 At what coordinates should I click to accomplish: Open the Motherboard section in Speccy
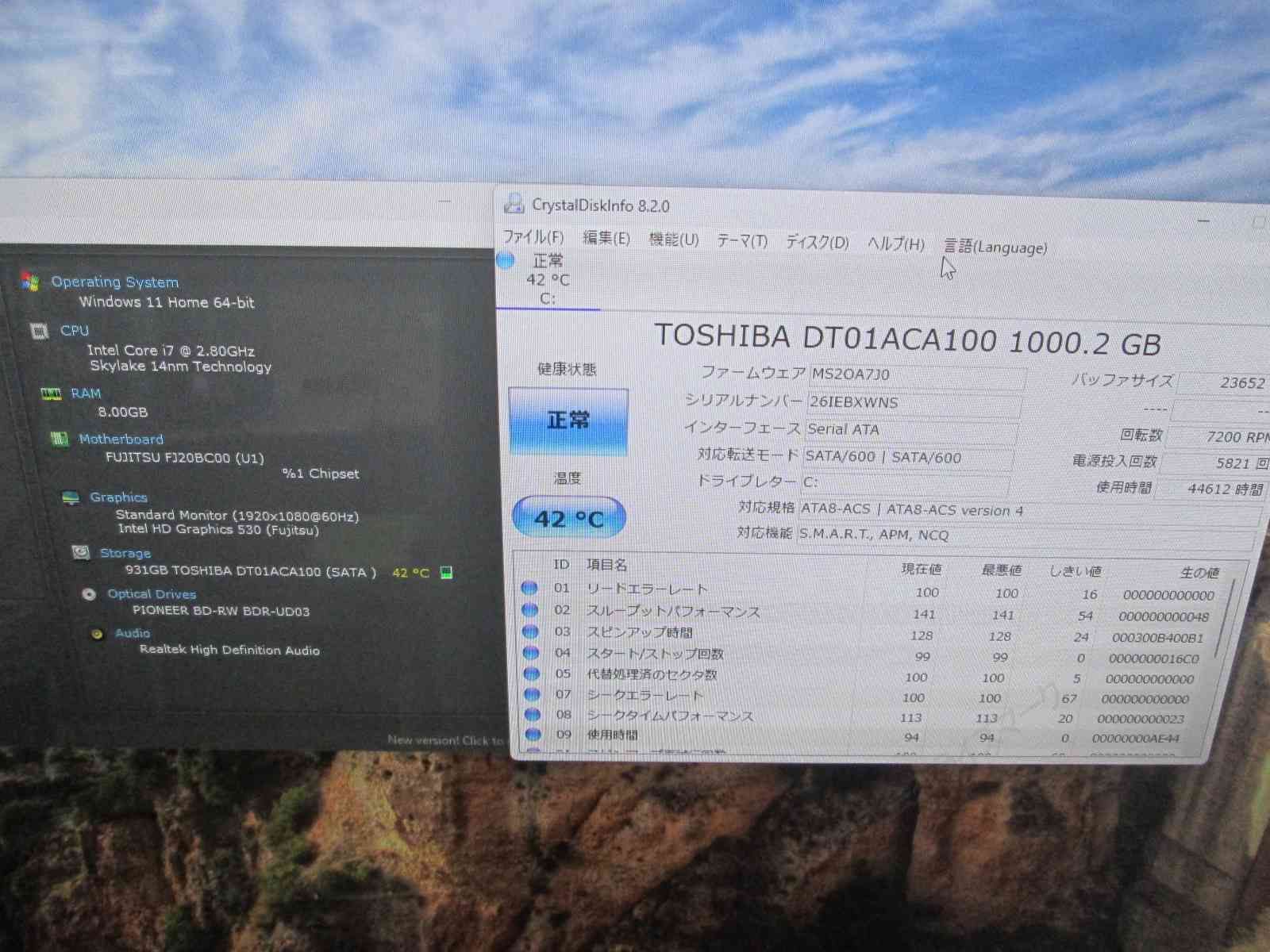[x=121, y=439]
